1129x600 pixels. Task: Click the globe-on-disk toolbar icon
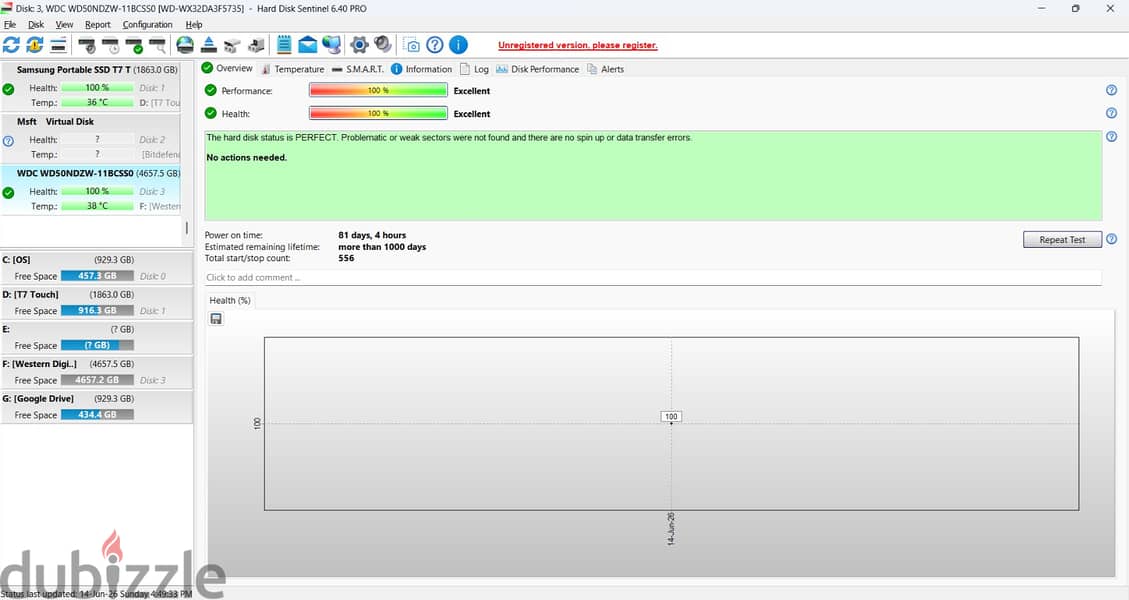[x=185, y=45]
